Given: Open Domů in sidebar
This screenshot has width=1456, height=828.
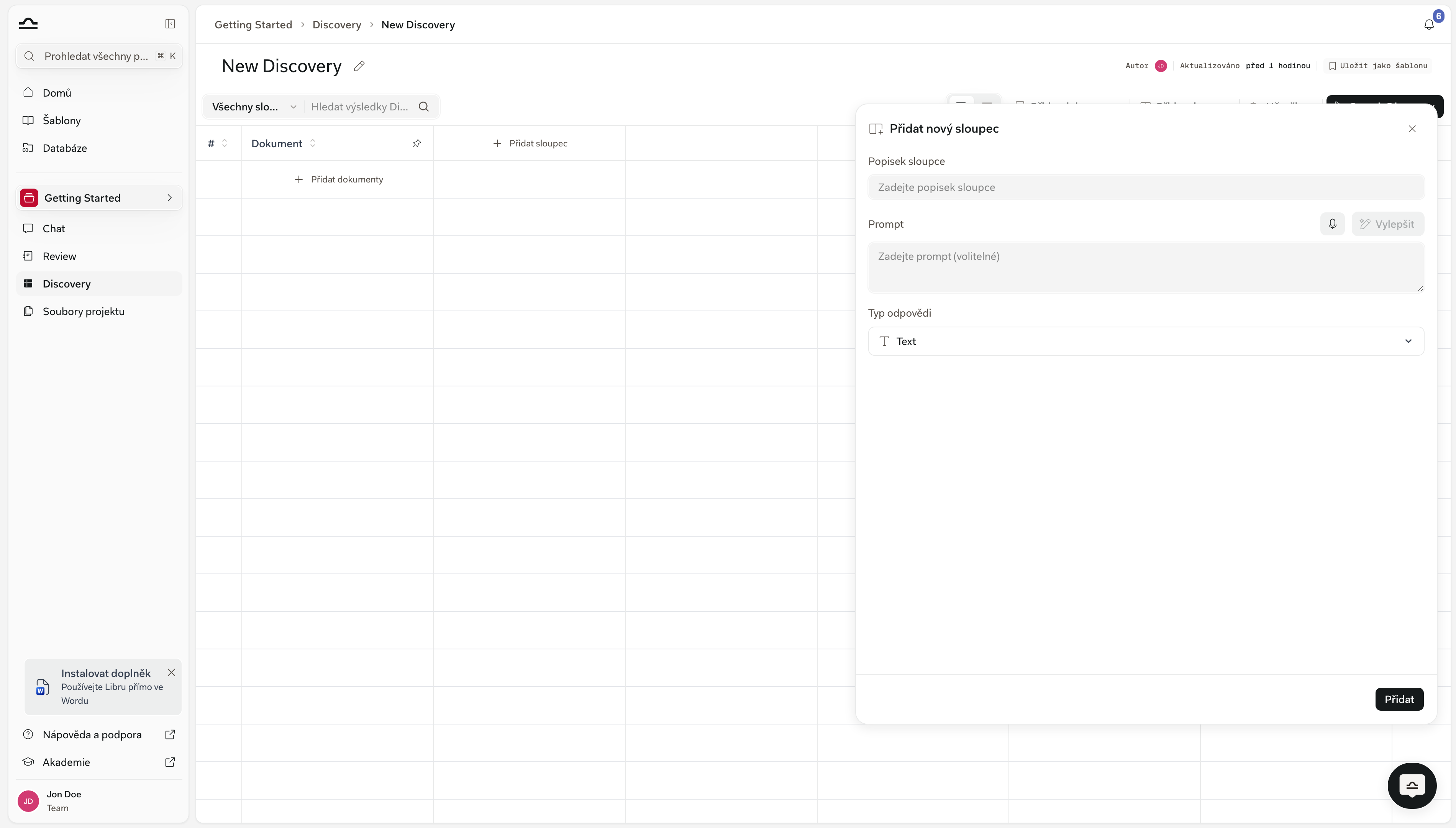Looking at the screenshot, I should pos(99,93).
